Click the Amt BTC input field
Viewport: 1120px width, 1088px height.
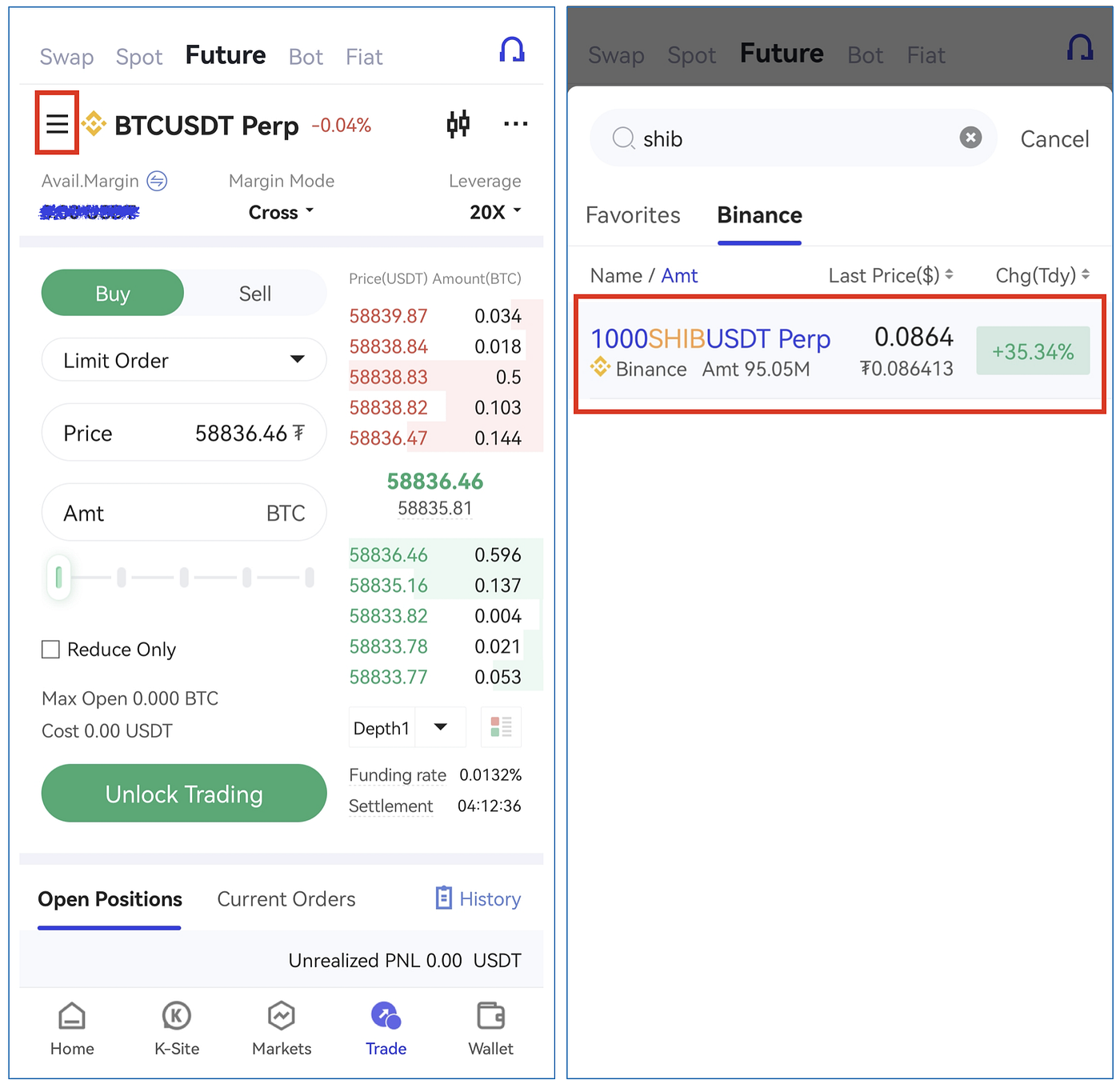point(184,513)
